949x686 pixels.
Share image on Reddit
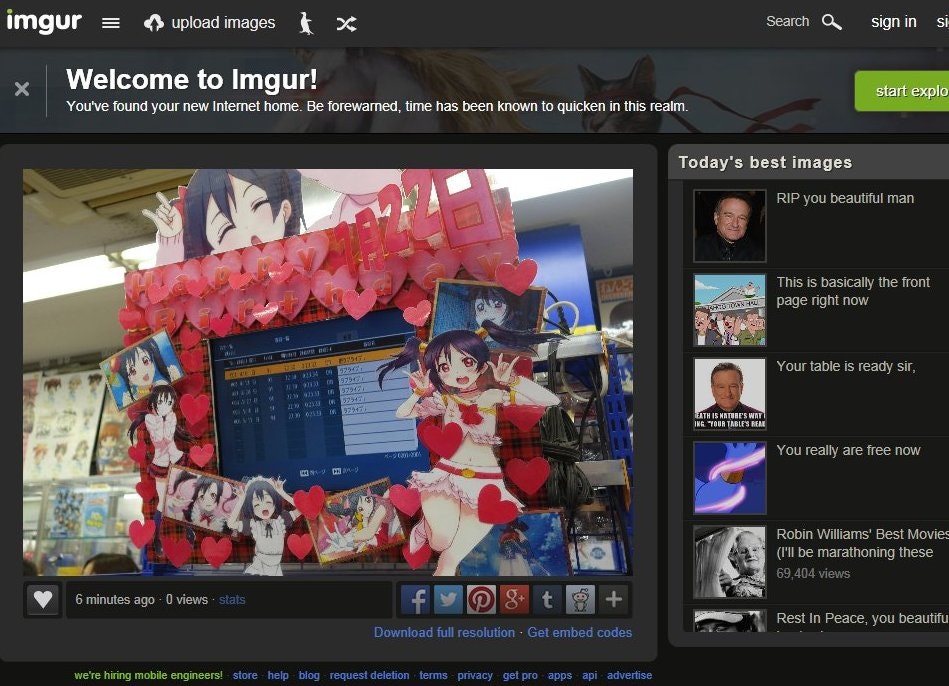coord(580,599)
